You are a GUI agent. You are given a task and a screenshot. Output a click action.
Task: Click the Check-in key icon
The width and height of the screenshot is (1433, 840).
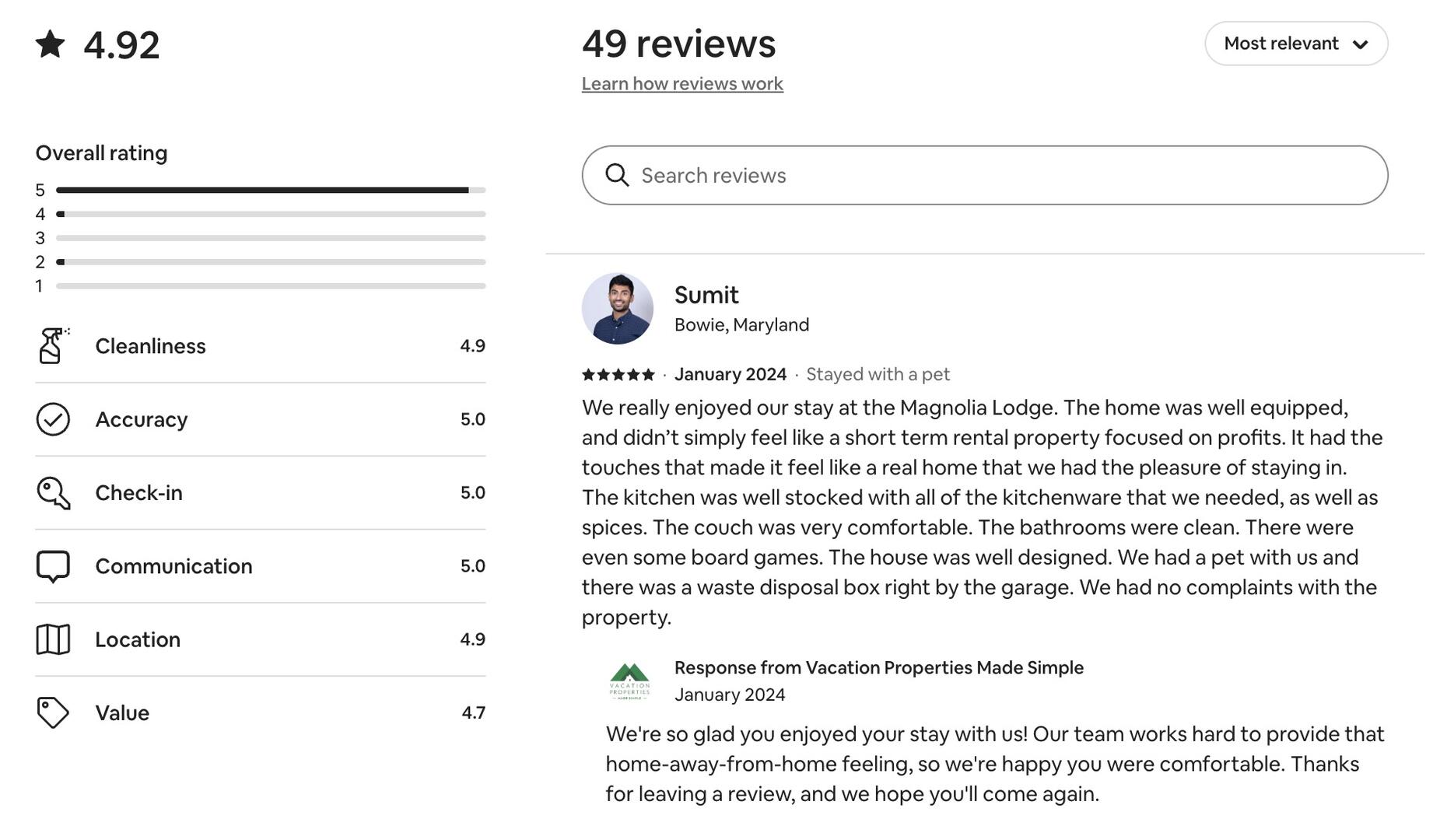53,493
